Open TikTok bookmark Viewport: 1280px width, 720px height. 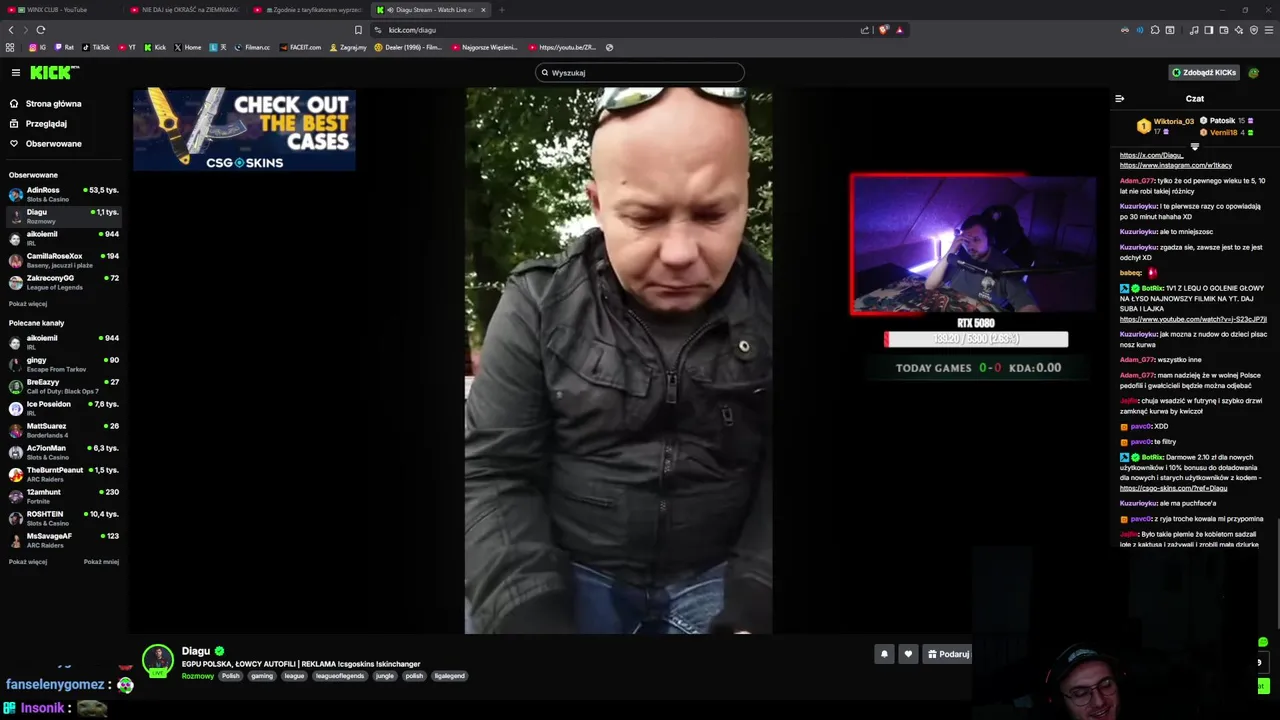[96, 47]
